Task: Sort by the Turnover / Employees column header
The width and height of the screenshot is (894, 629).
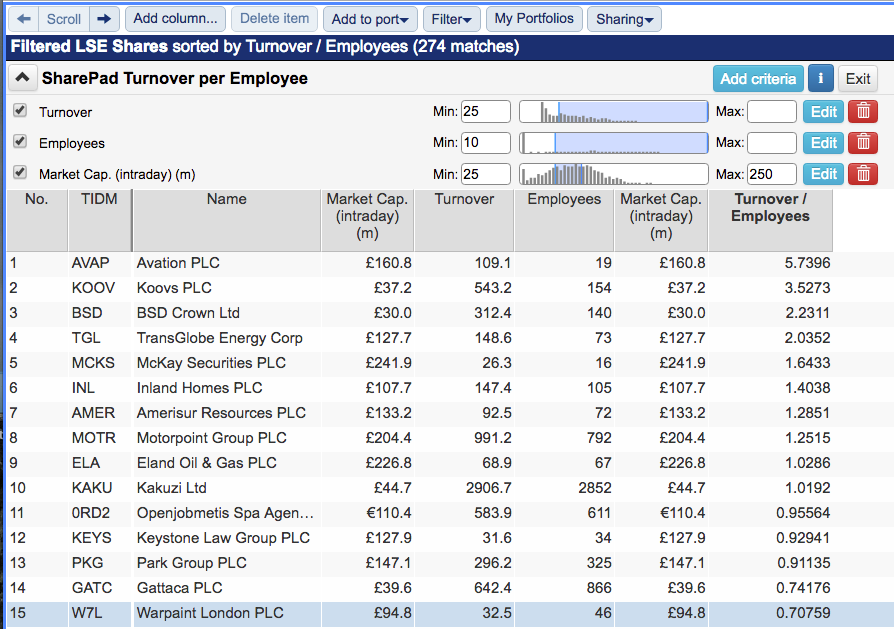Action: click(770, 220)
